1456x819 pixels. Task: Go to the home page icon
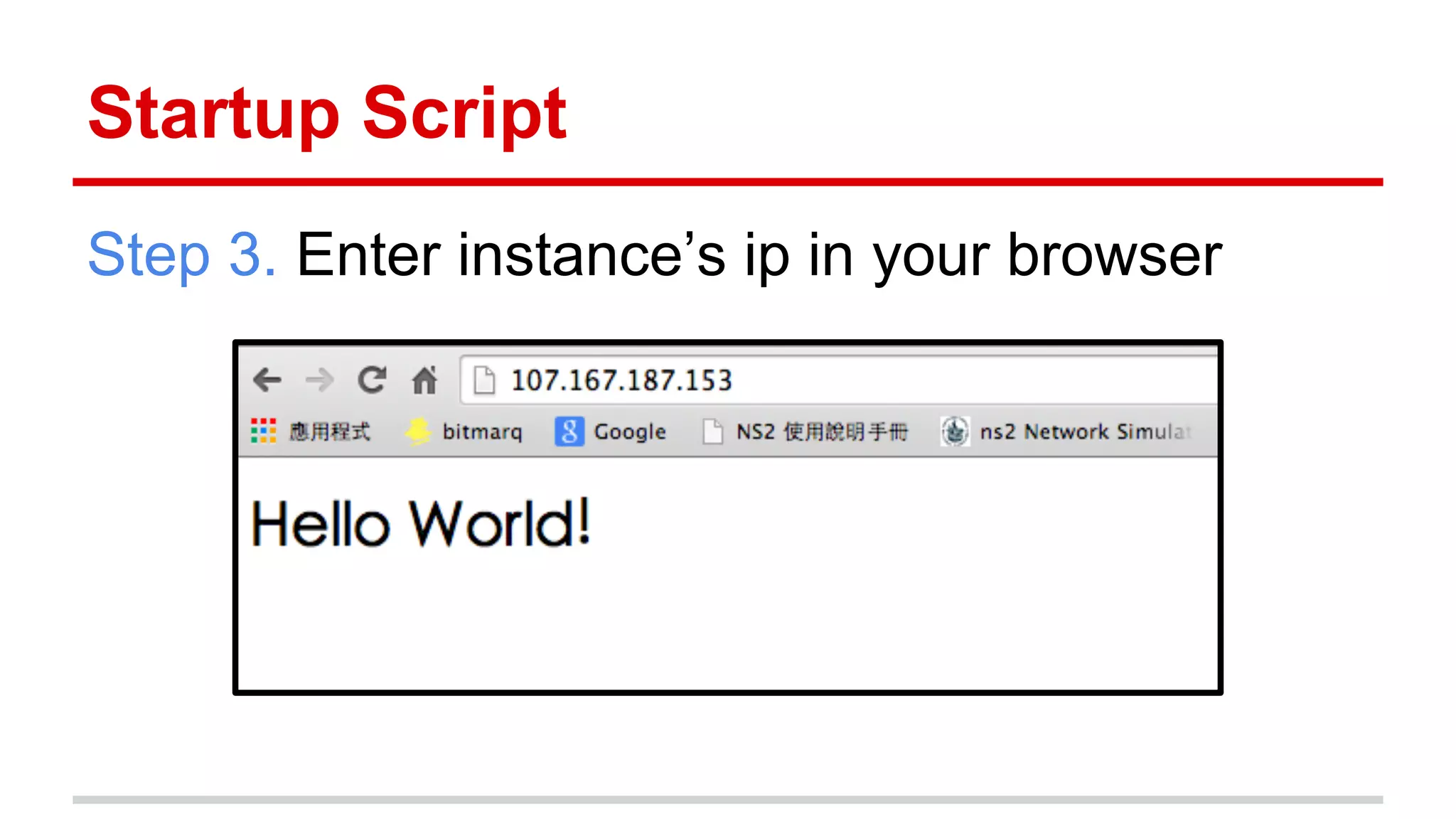pyautogui.click(x=424, y=380)
